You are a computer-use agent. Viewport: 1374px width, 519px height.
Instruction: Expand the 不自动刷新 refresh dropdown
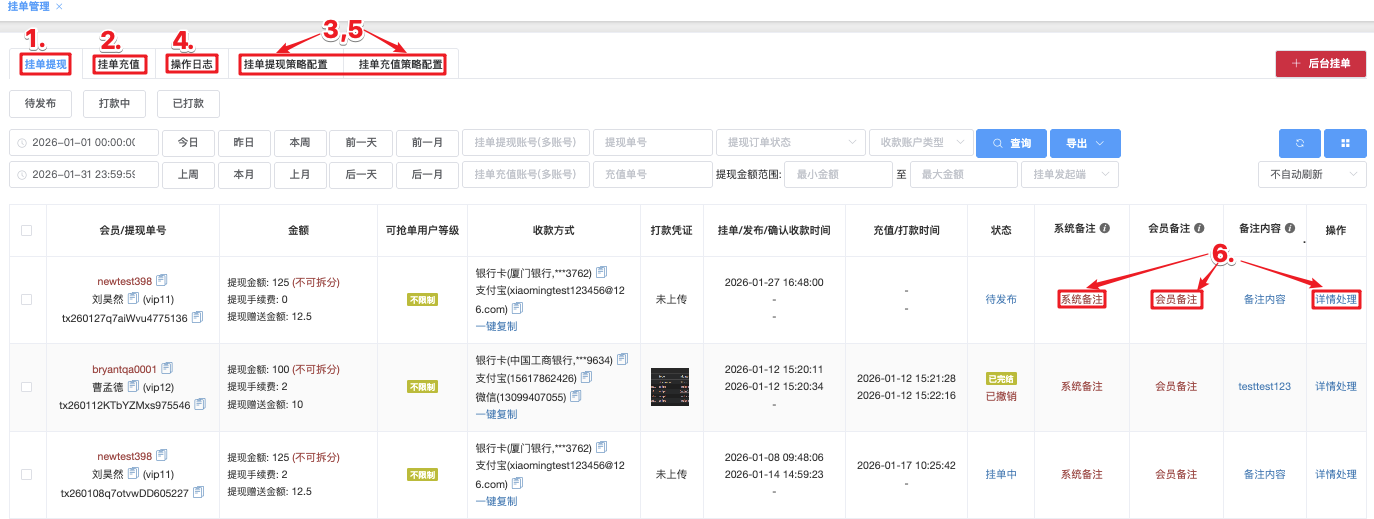(1311, 174)
